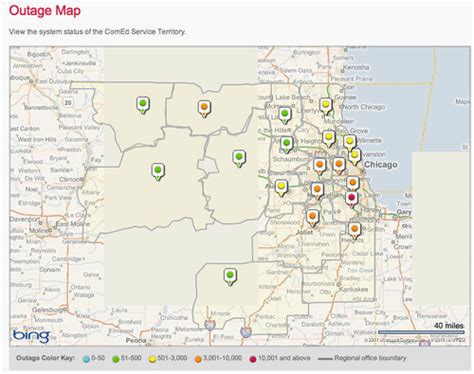This screenshot has width=474, height=374.
Task: Click the green marker nearest the route 20 shield
Action: [143, 105]
